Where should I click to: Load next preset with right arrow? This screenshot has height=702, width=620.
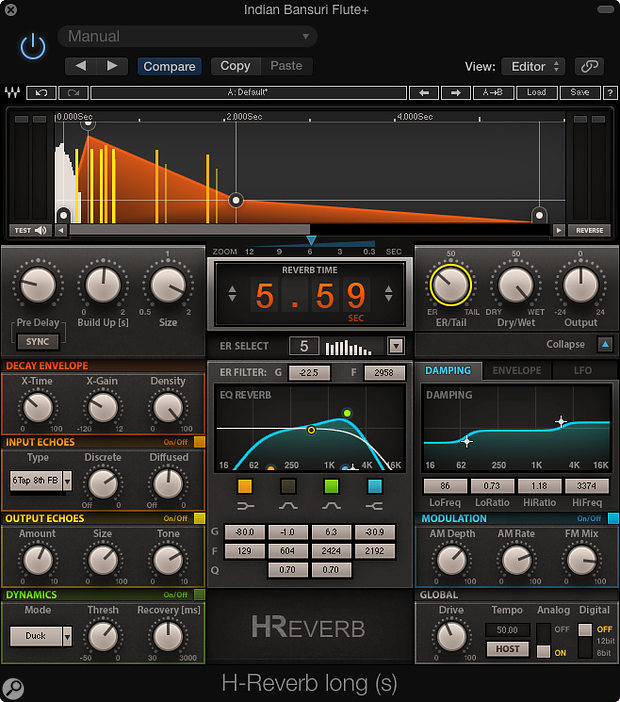(456, 93)
